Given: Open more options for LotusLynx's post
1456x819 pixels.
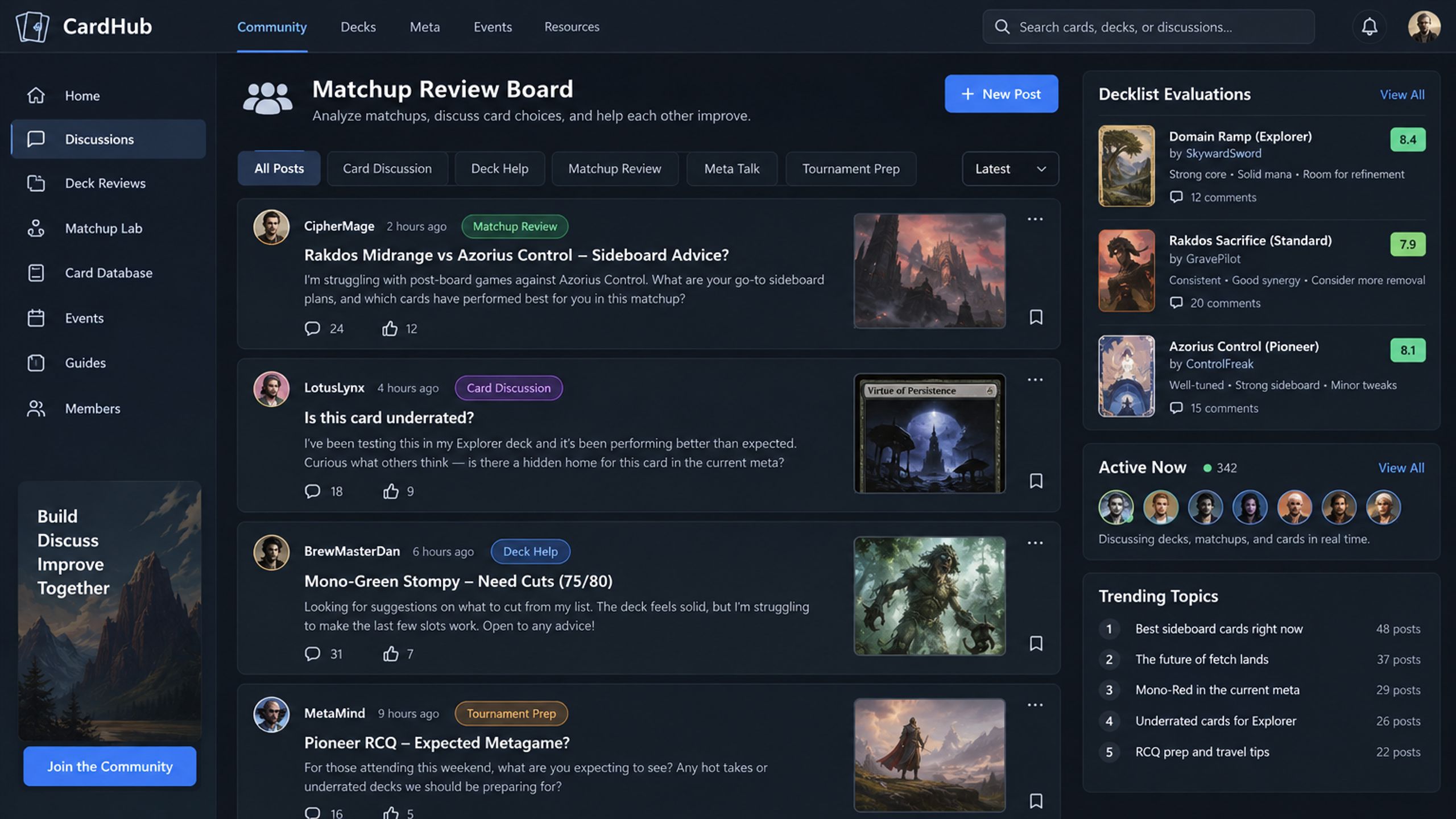Looking at the screenshot, I should 1035,379.
